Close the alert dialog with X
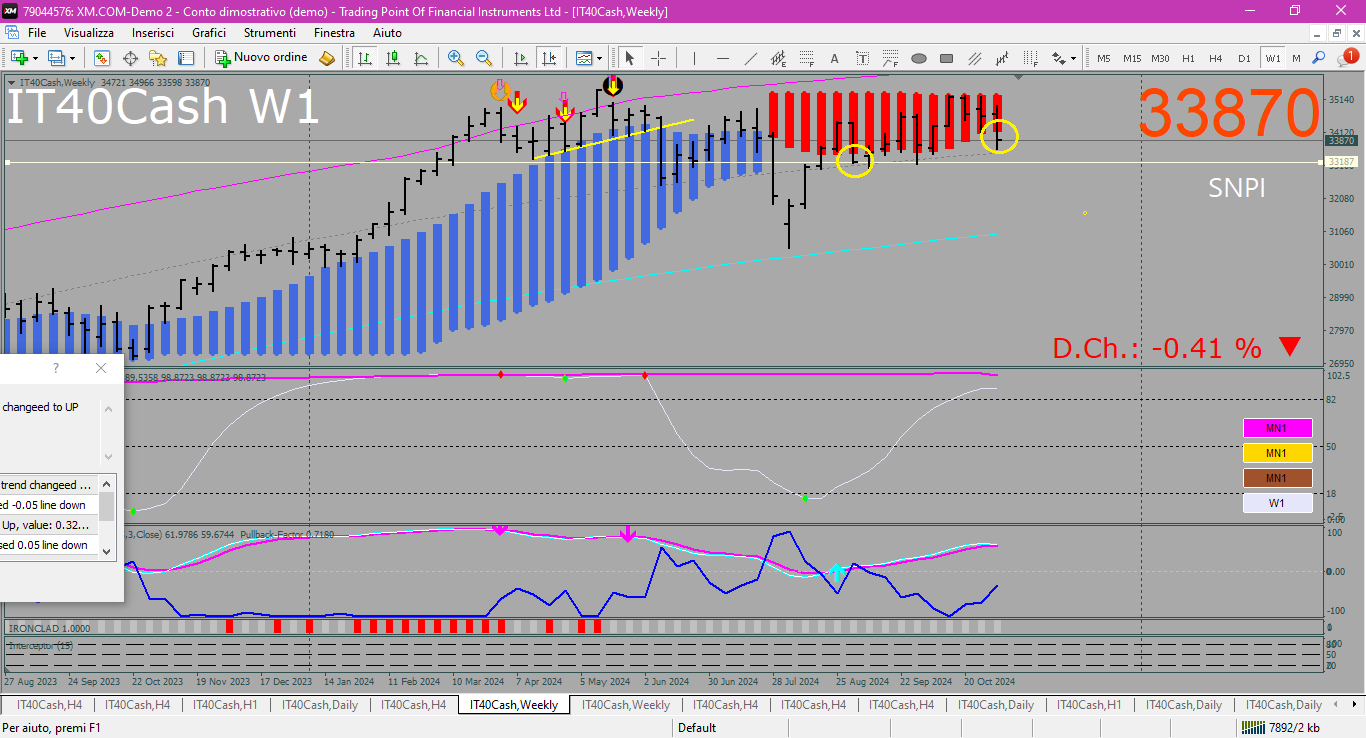The image size is (1366, 738). coord(101,368)
